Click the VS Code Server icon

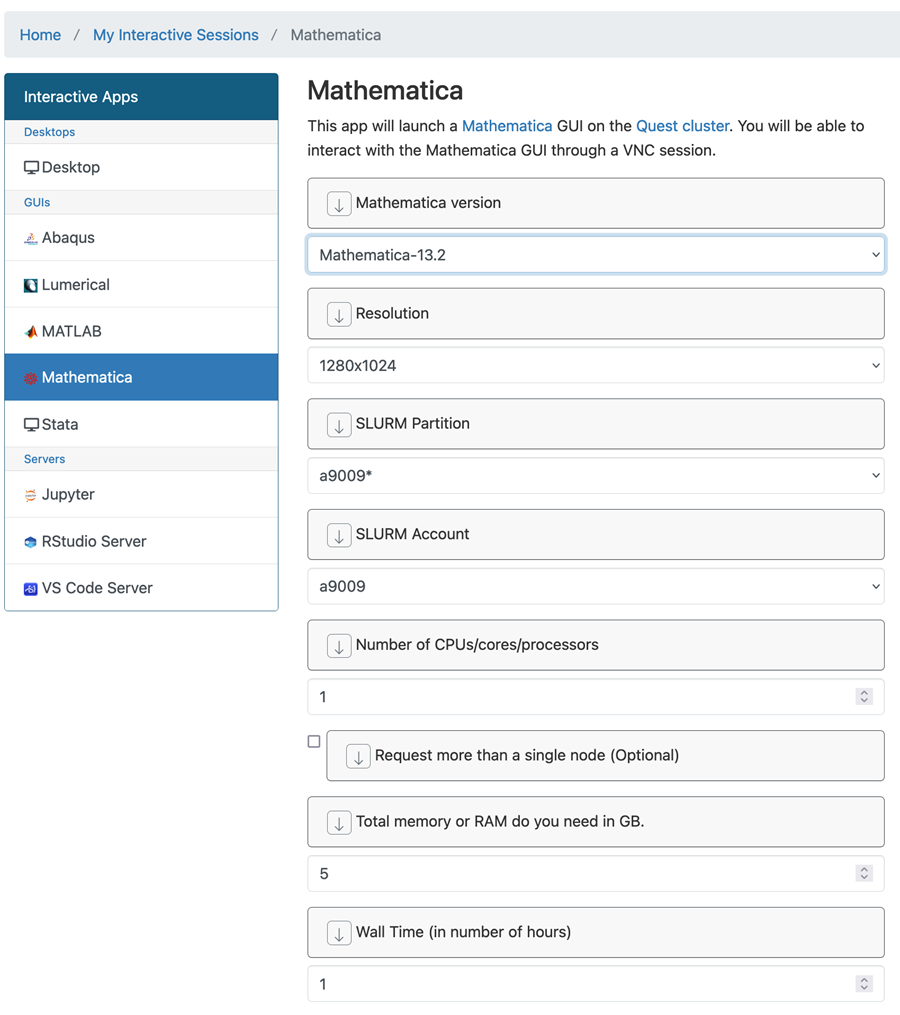[31, 589]
